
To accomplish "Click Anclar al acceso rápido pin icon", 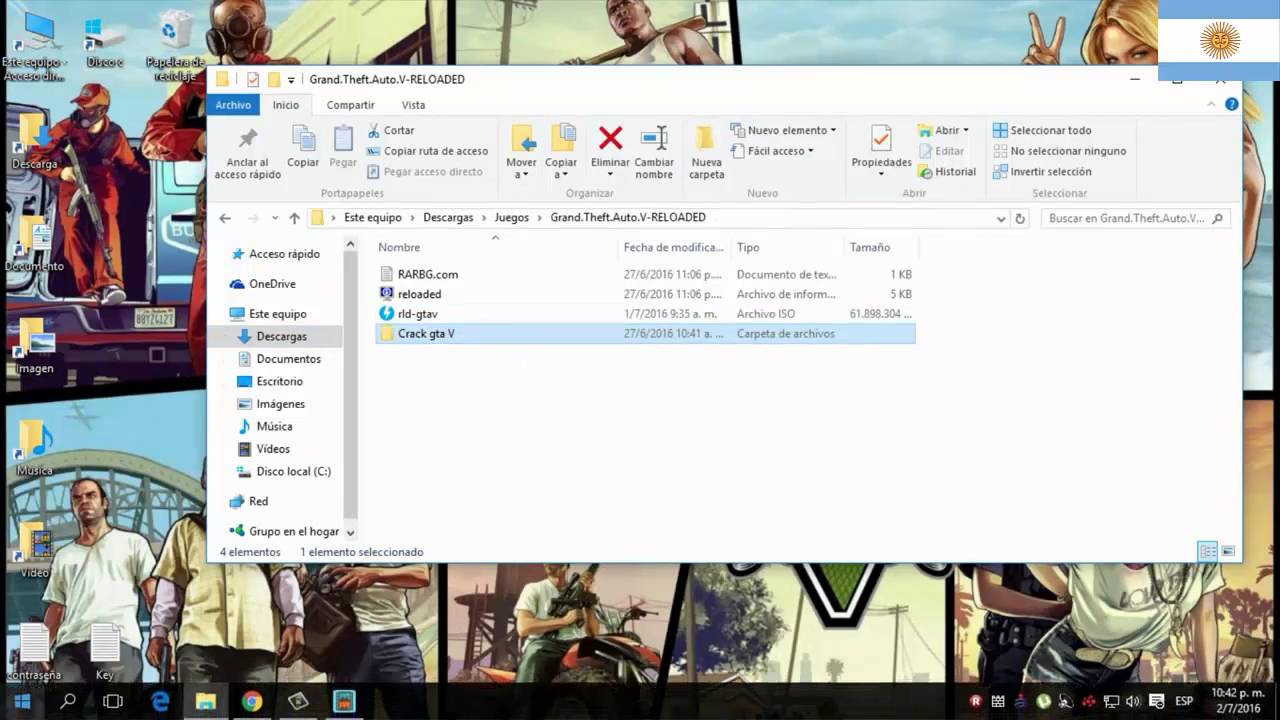I will click(x=247, y=138).
